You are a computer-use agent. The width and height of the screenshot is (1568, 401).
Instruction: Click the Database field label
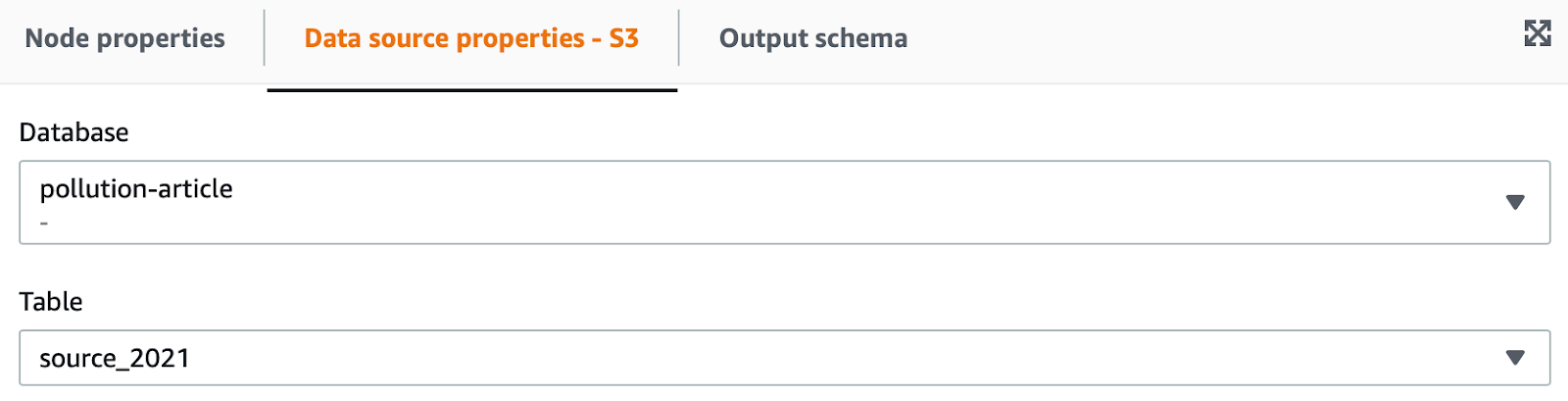(73, 132)
